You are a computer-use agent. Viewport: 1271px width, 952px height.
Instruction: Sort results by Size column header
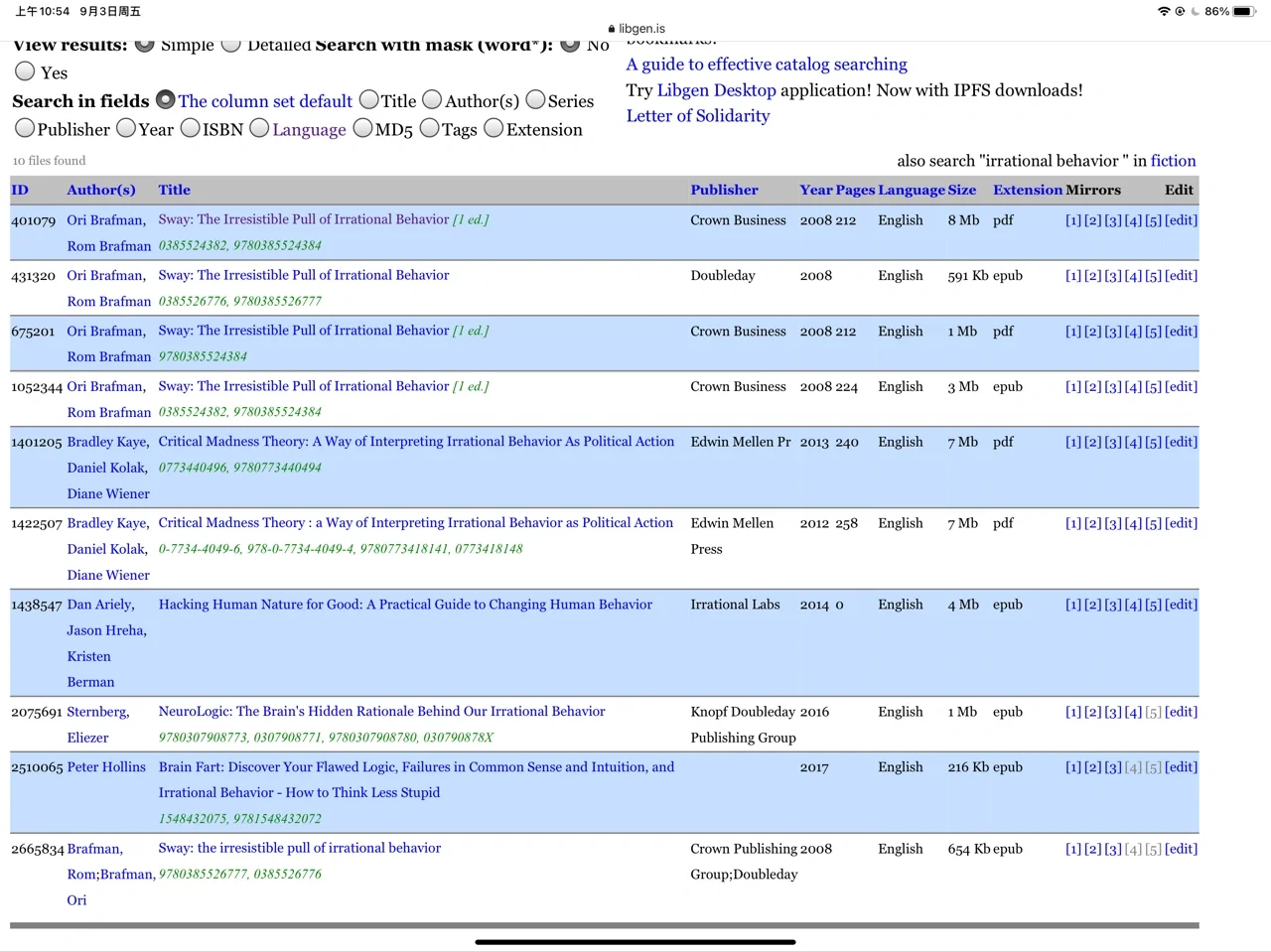[x=961, y=190]
